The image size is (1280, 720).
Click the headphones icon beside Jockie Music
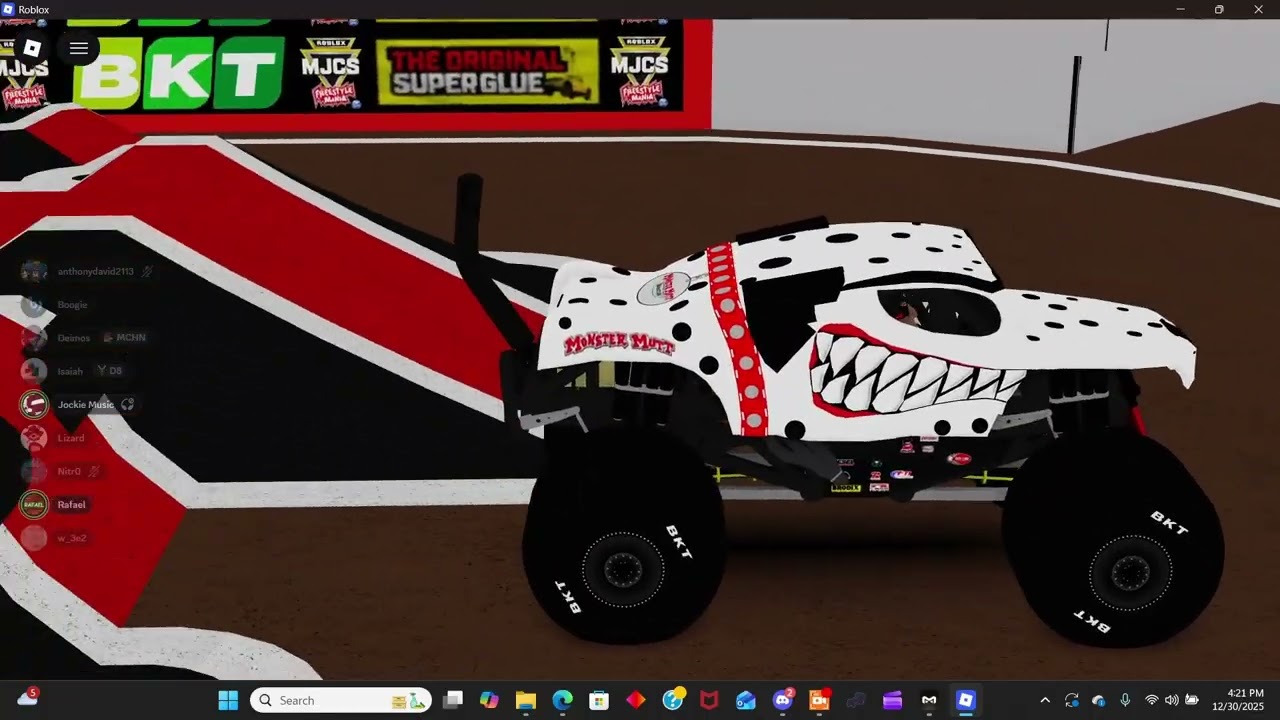[127, 405]
